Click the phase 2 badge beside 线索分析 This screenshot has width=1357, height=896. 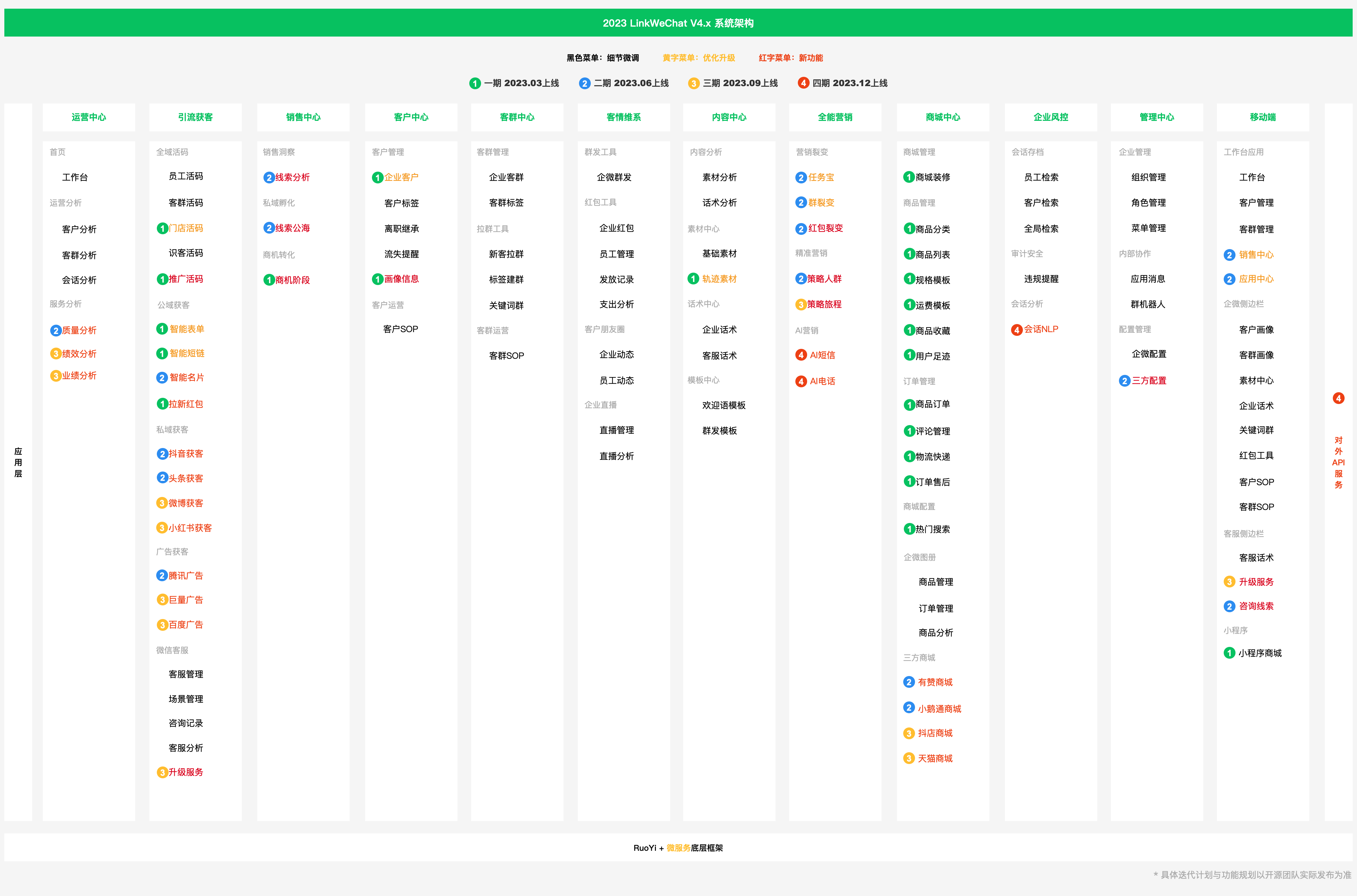click(x=269, y=178)
